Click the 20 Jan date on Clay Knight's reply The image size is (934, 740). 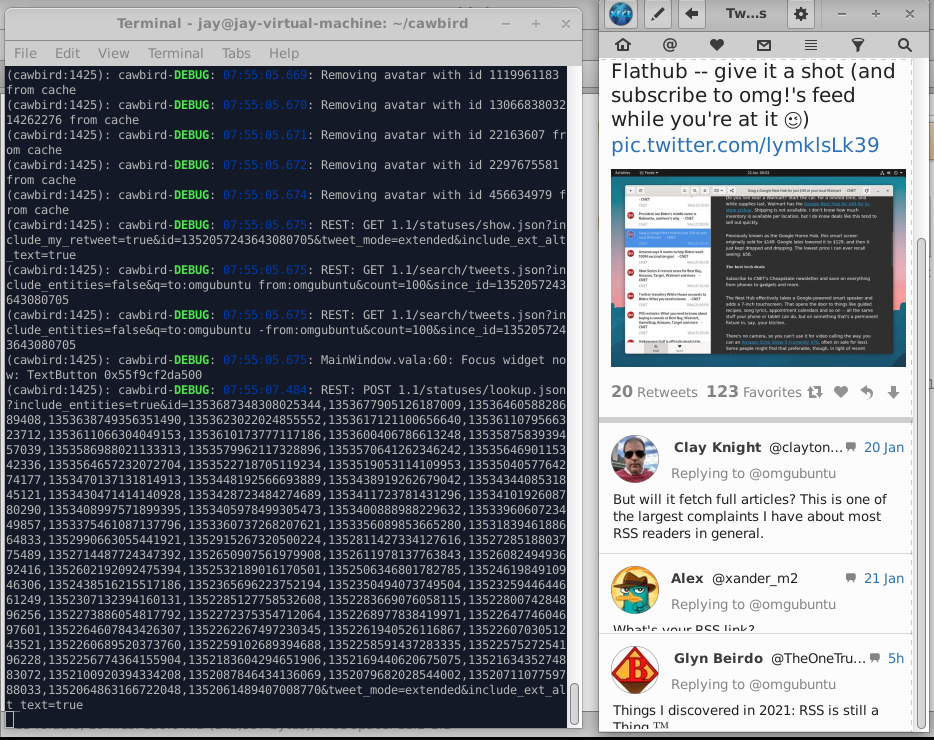coord(884,447)
